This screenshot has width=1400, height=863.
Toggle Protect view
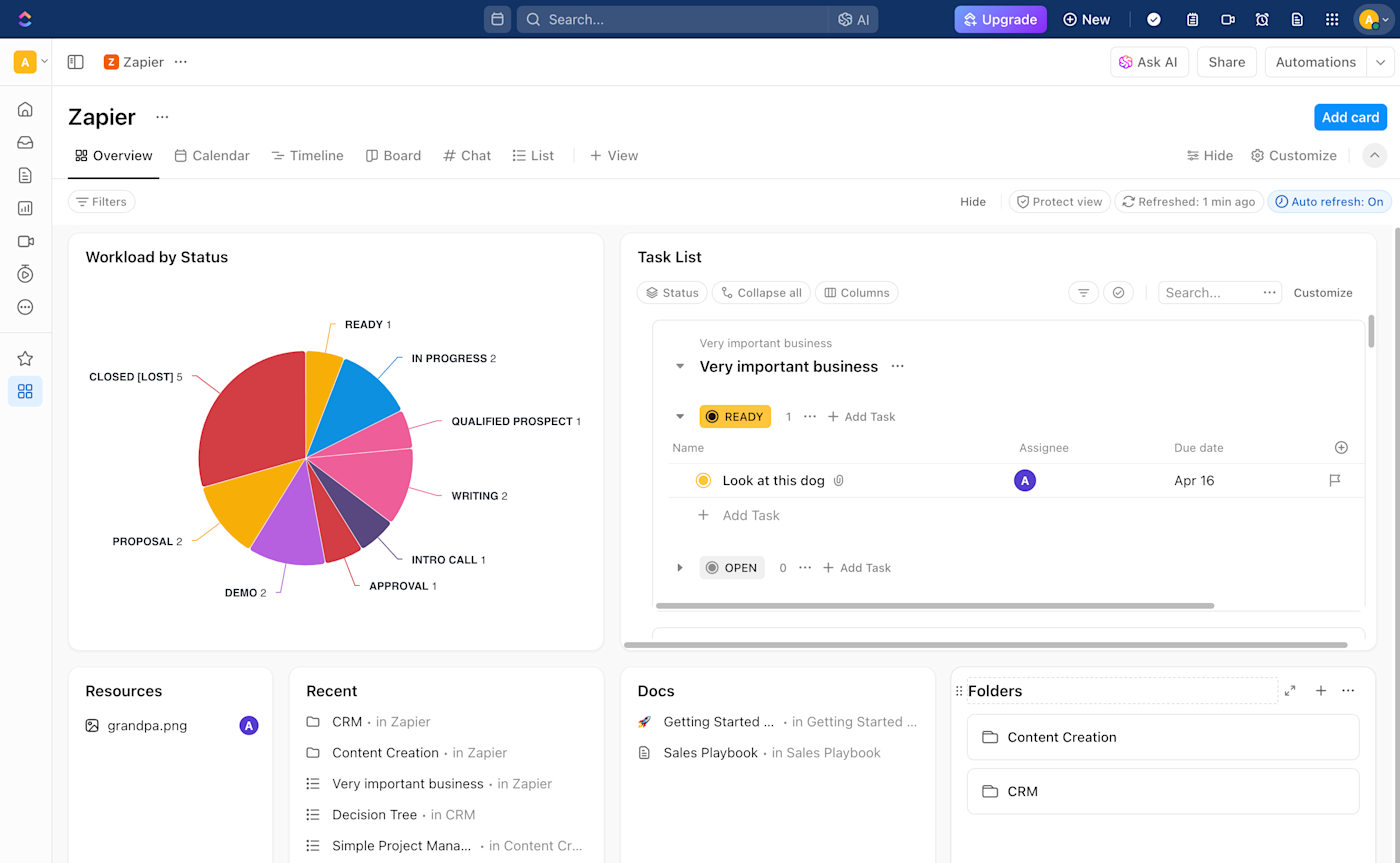pyautogui.click(x=1059, y=202)
